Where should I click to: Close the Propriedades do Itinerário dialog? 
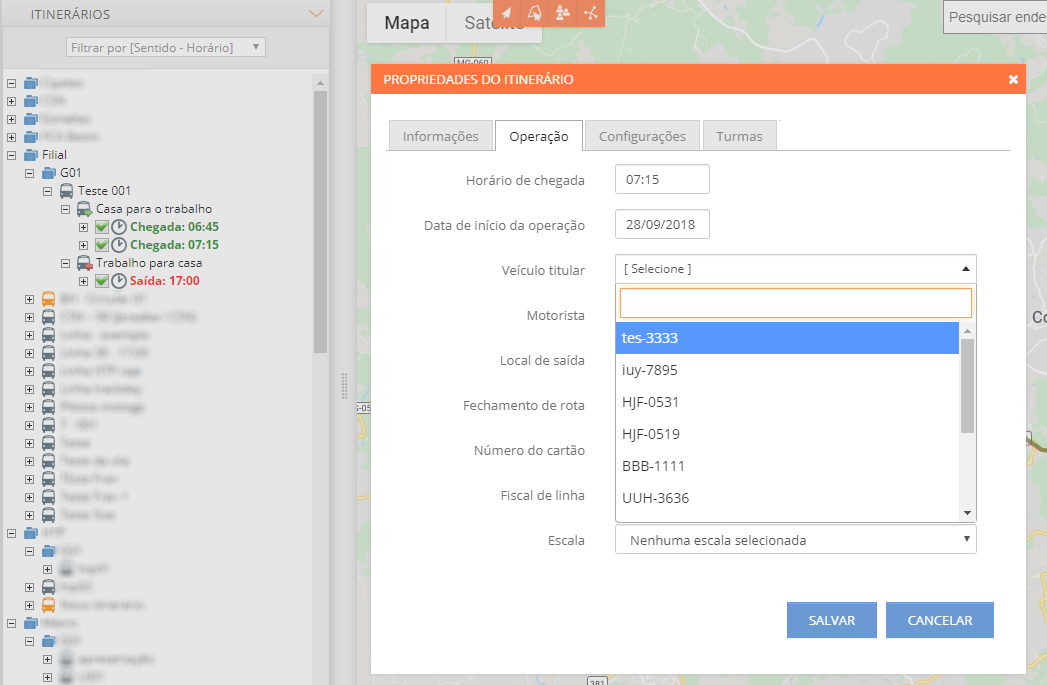[x=1013, y=79]
